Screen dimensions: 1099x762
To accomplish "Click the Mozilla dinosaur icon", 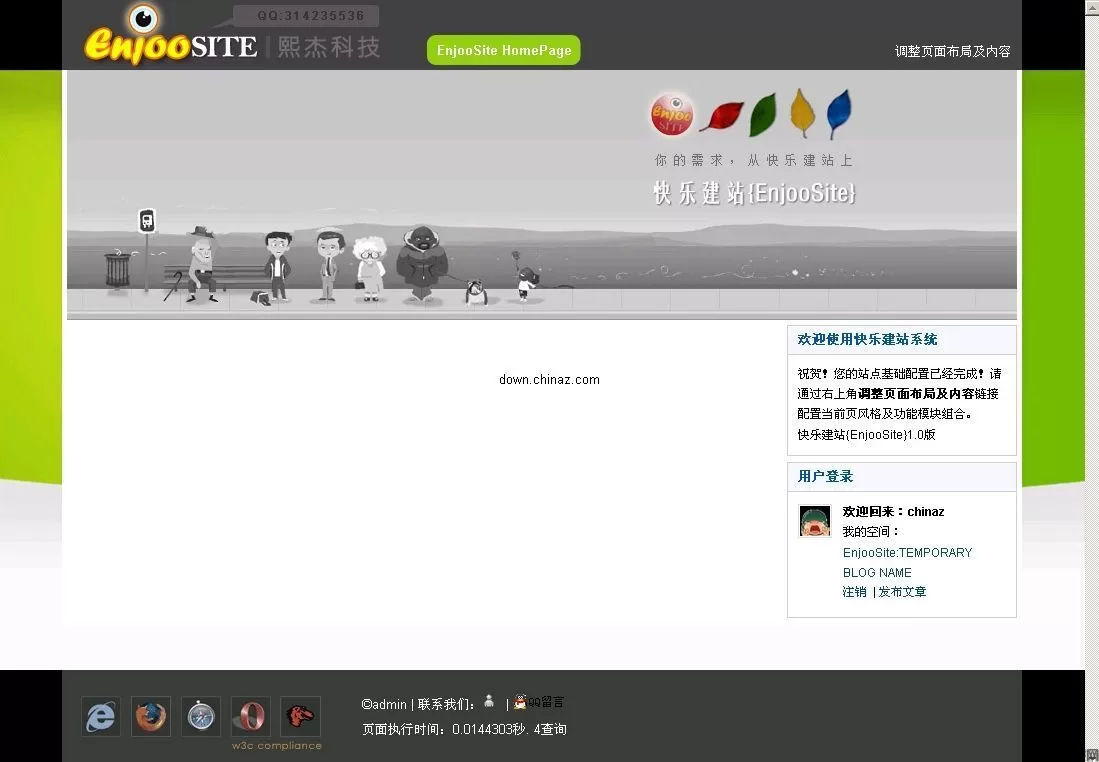I will (x=300, y=717).
